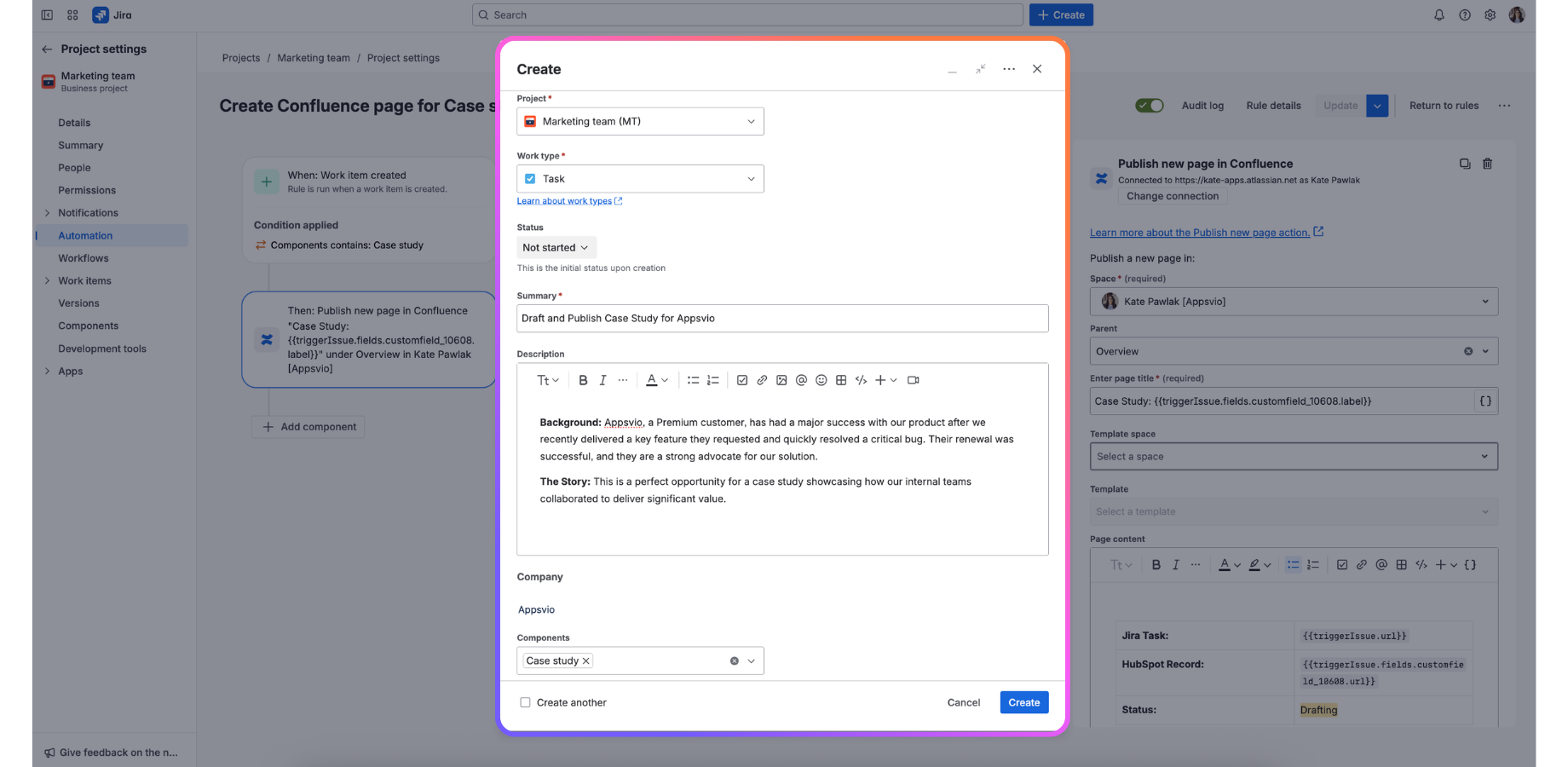Click the Summary input field
Viewport: 1568px width, 767px height.
tap(782, 319)
